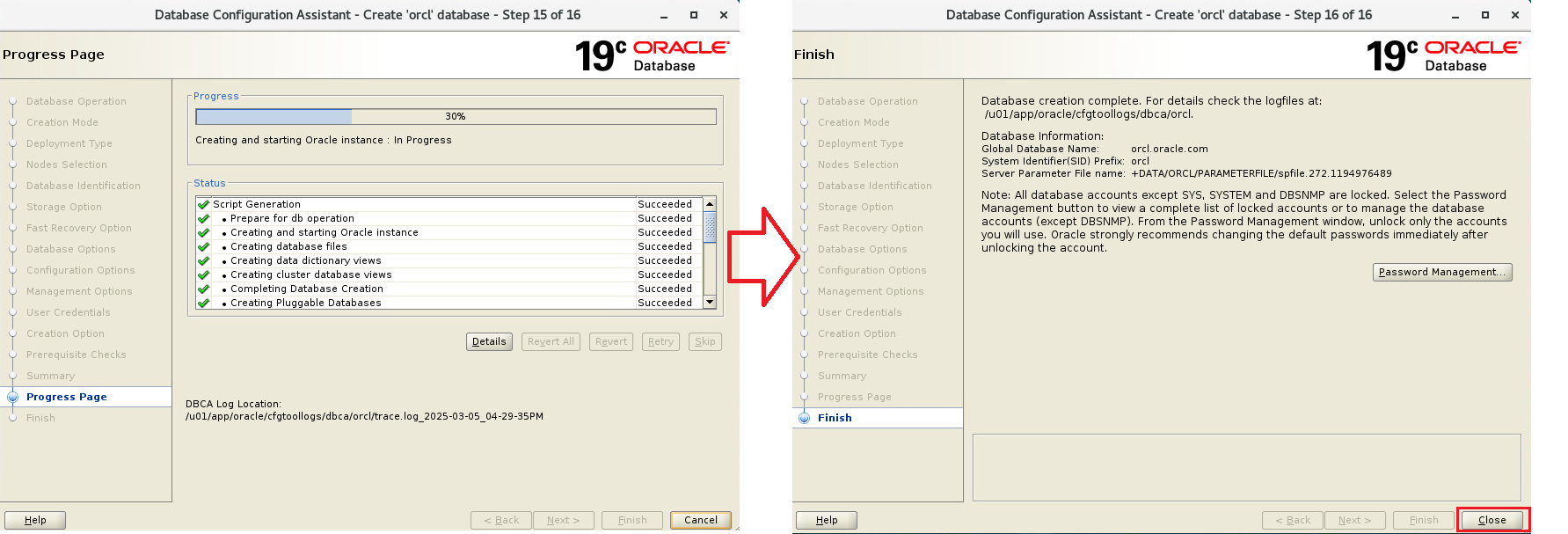Select Configuration Options step in right window

coord(872,270)
